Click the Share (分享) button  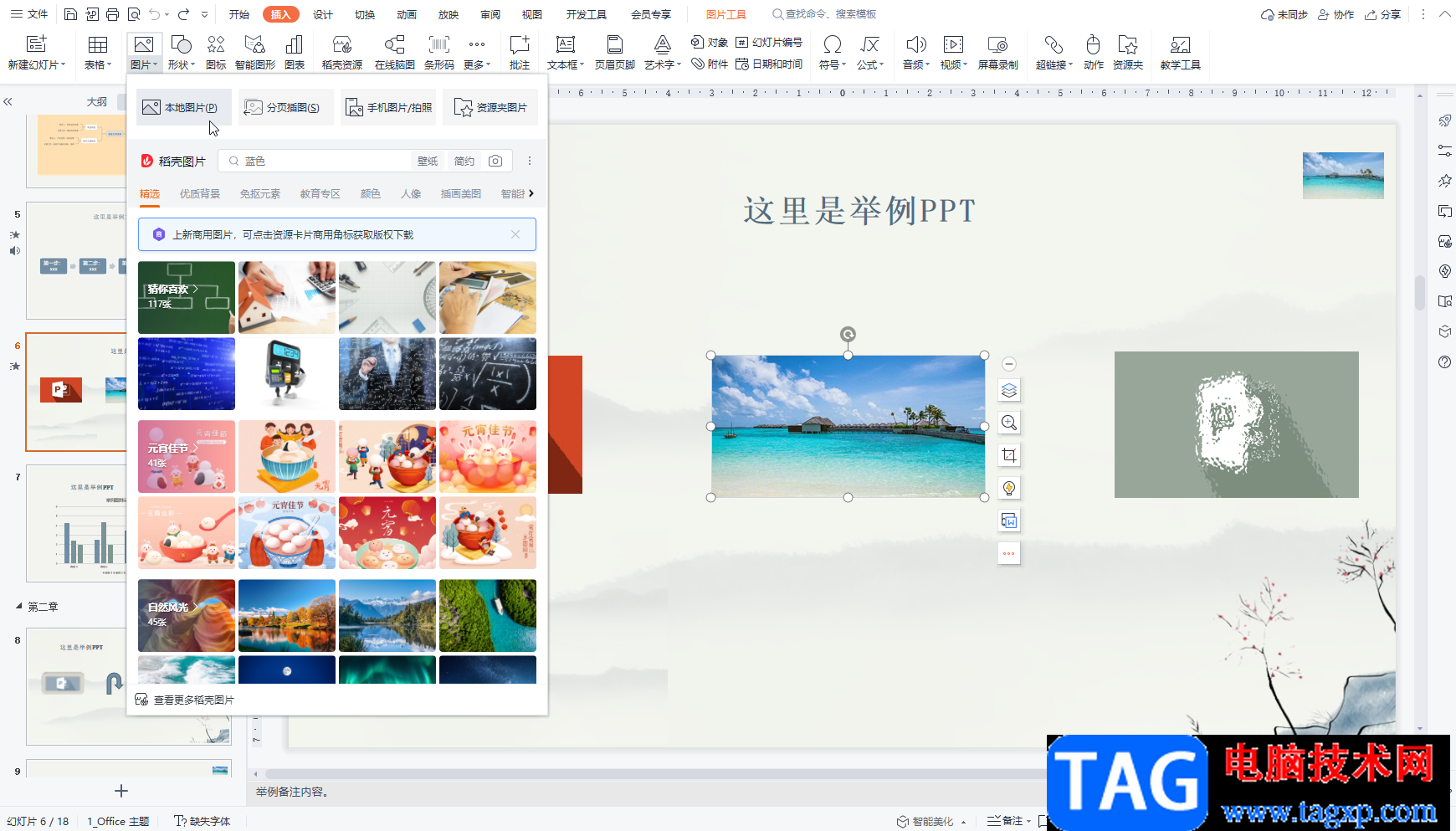click(1383, 14)
